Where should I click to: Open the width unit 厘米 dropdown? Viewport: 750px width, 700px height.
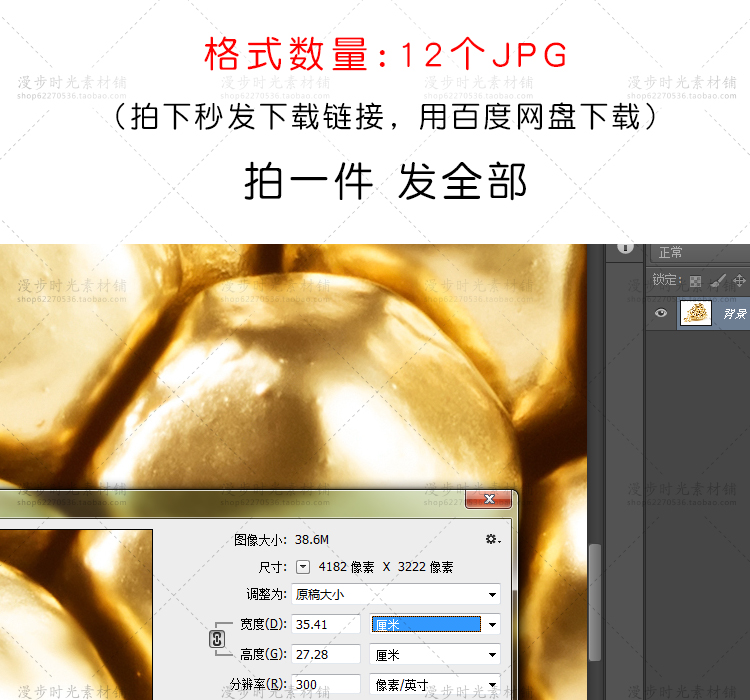pos(435,625)
